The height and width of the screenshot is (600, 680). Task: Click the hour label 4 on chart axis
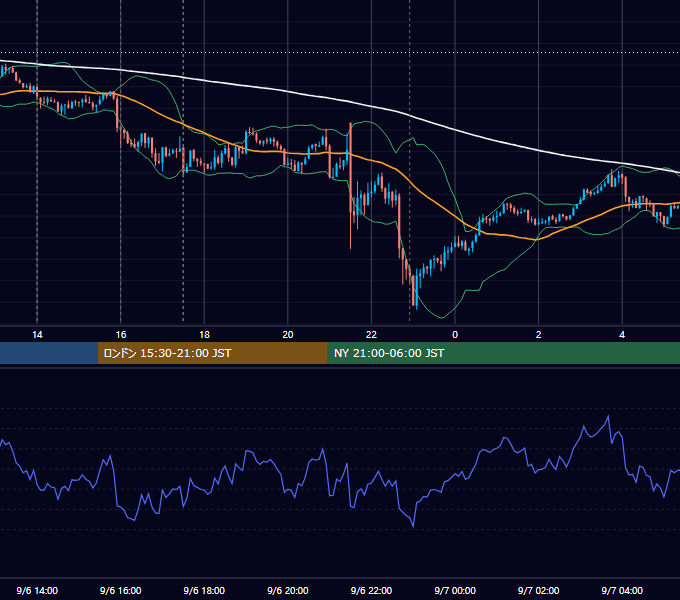(x=622, y=335)
